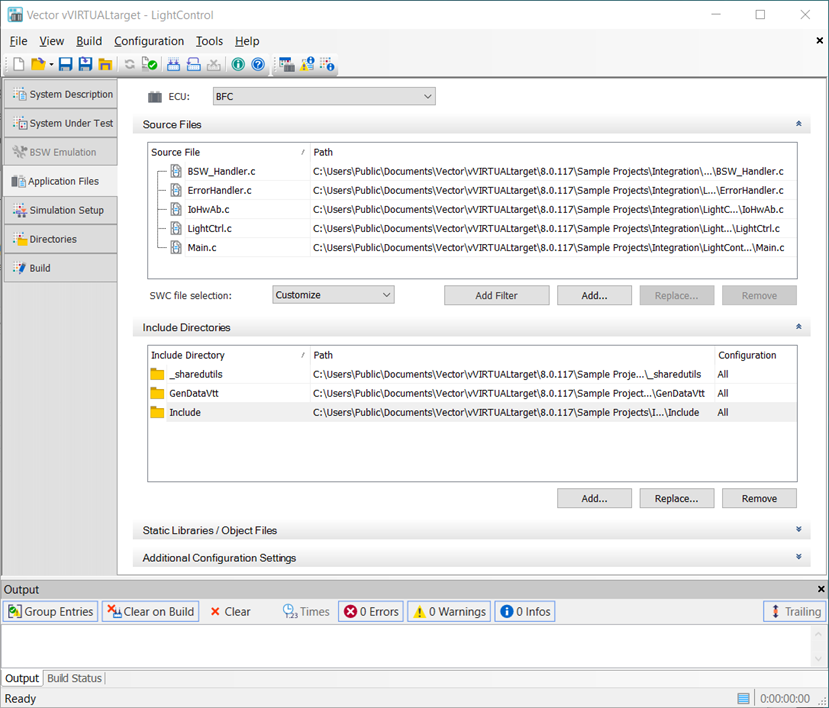Select the Include folder directory row
829x708 pixels.
(472, 412)
